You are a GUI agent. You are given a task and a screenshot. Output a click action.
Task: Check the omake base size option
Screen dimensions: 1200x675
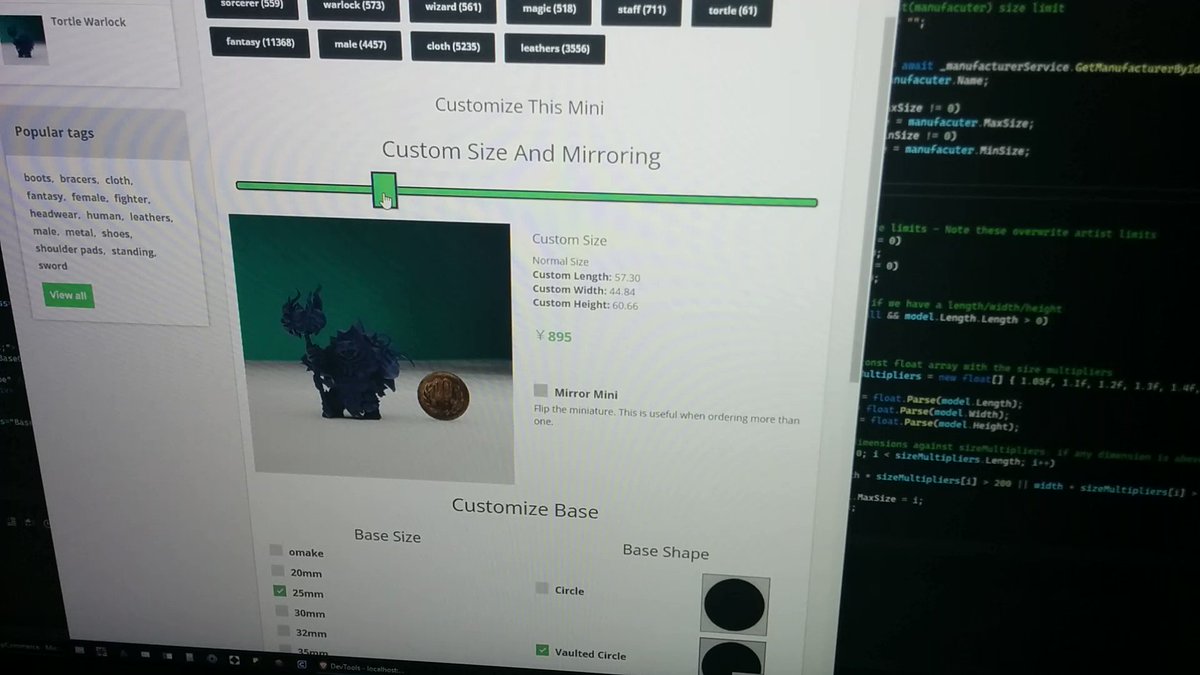(x=276, y=550)
